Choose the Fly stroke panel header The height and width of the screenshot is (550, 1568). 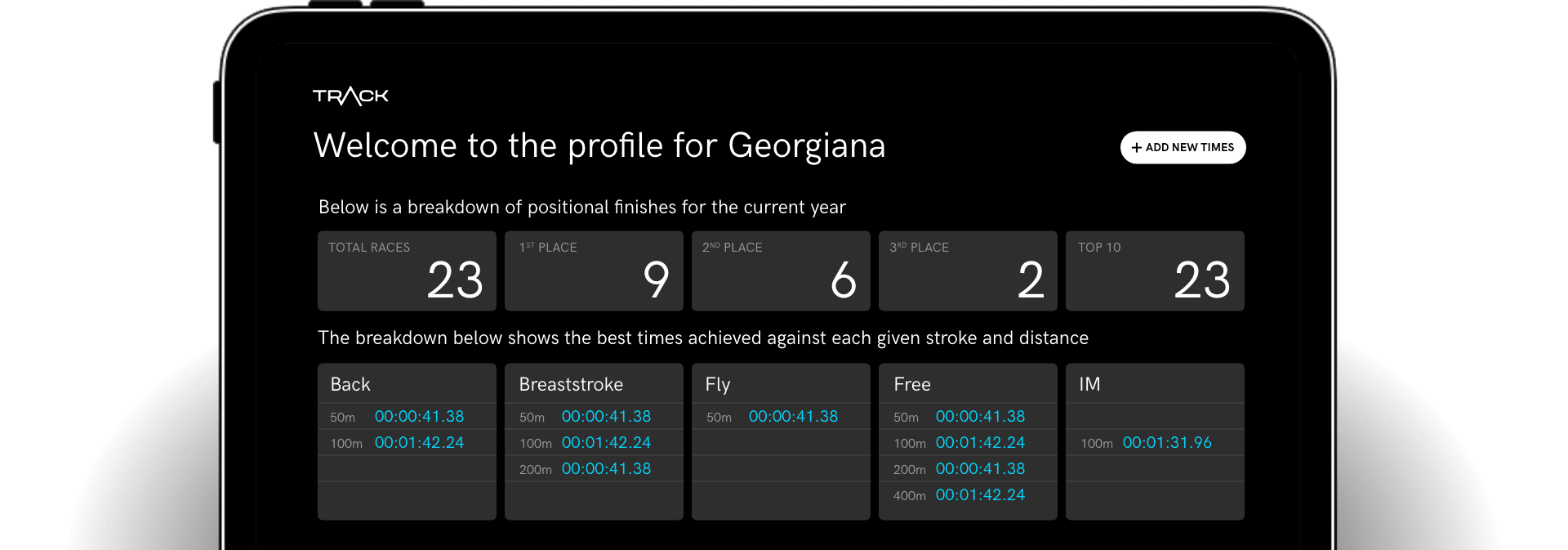point(718,384)
